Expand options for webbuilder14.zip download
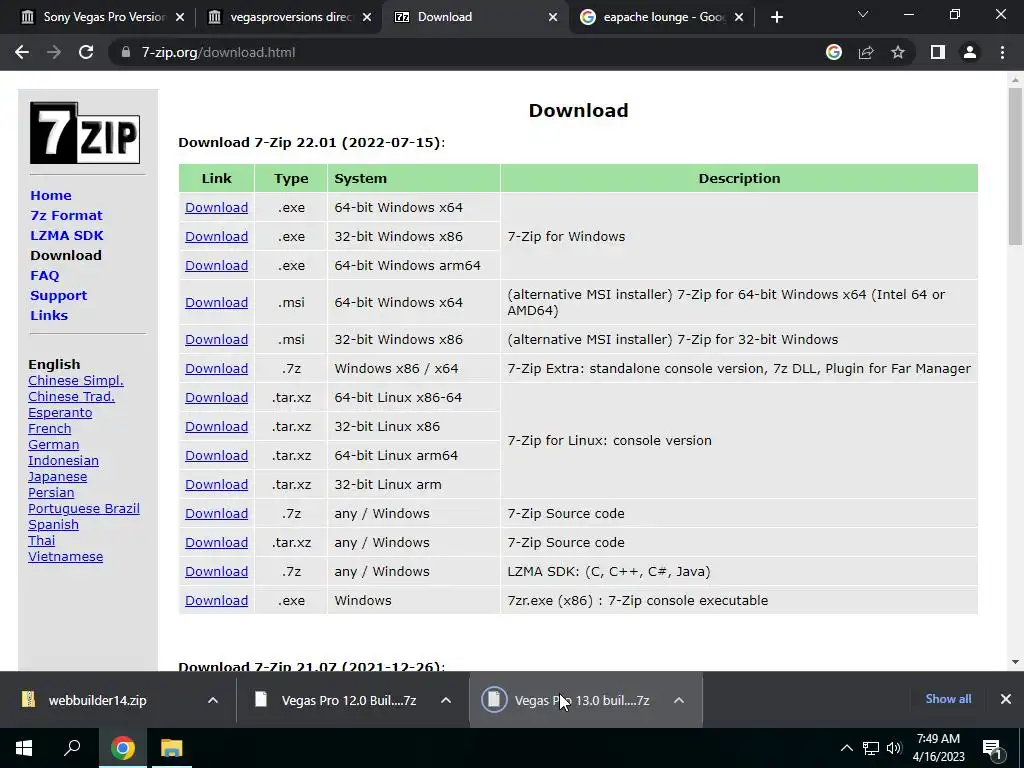The image size is (1024, 768). tap(213, 700)
